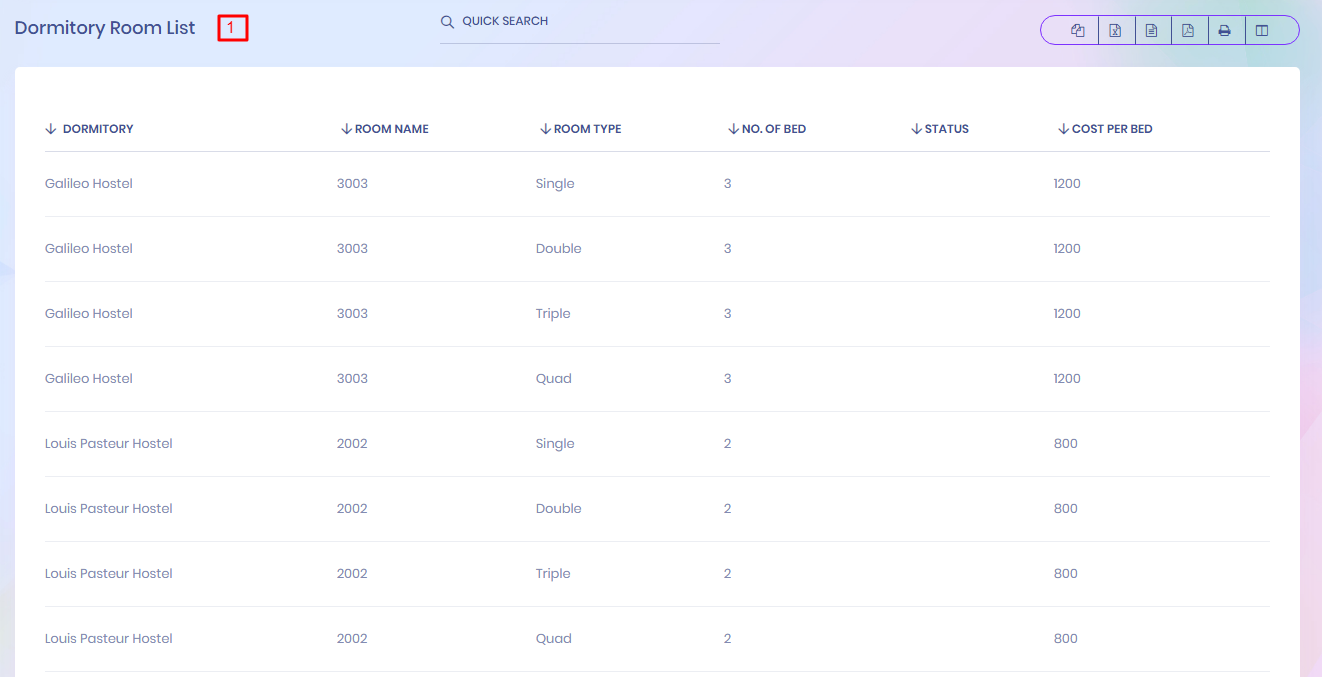
Task: Click the sort arrow beside Dormitory
Action: coord(51,129)
